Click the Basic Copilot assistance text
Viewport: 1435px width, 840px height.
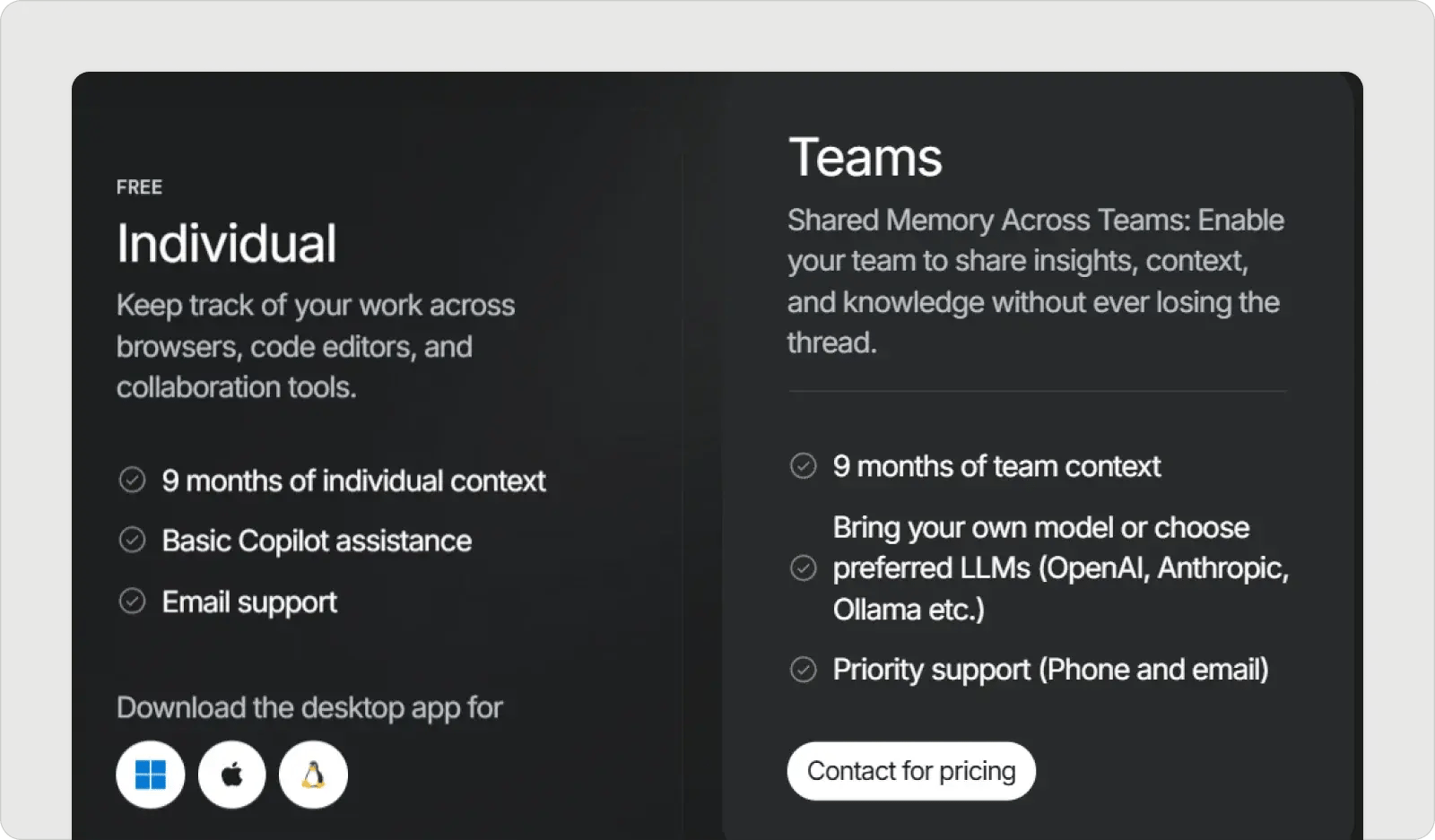pos(317,541)
